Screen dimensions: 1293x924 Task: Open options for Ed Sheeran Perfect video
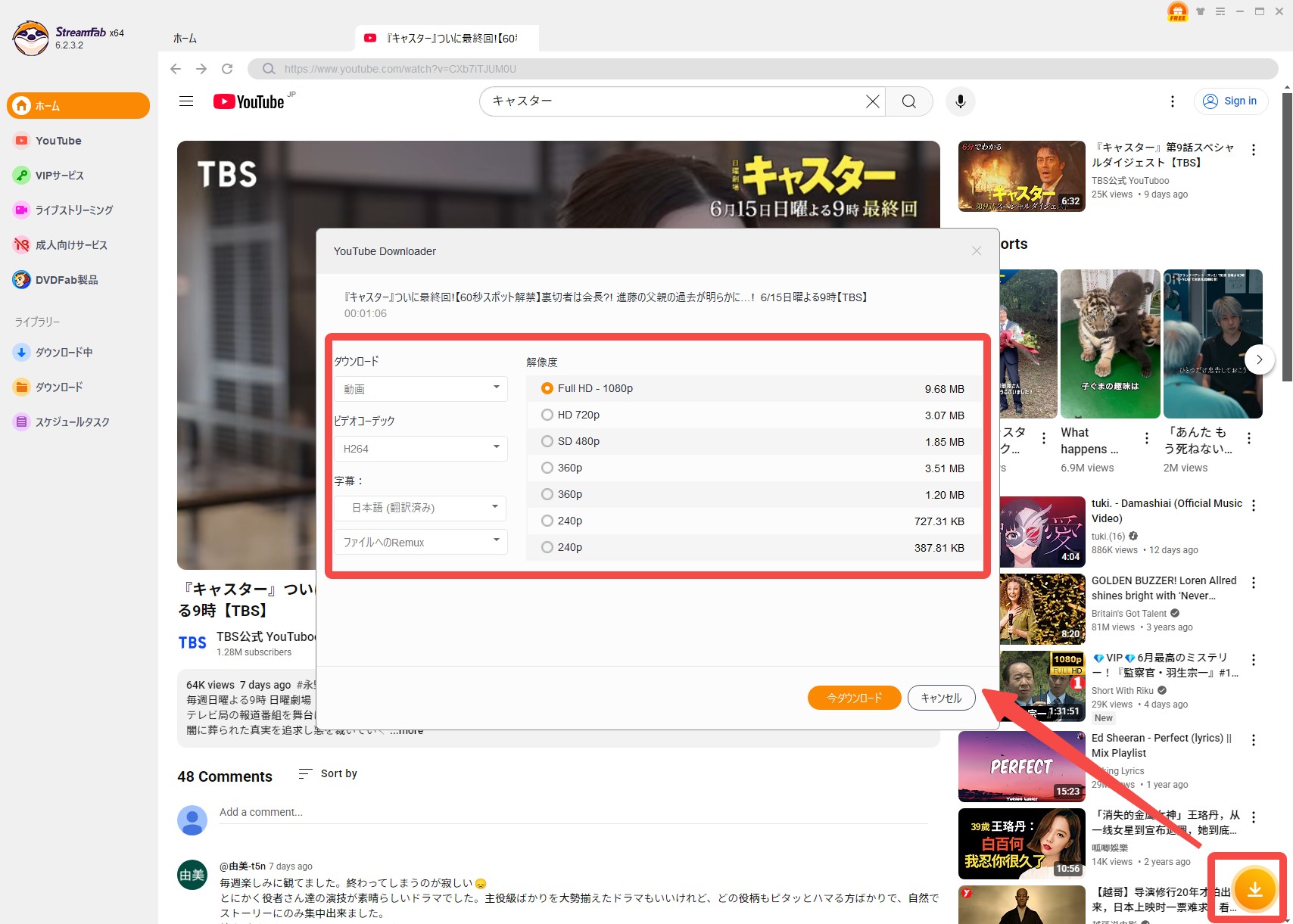click(x=1254, y=740)
